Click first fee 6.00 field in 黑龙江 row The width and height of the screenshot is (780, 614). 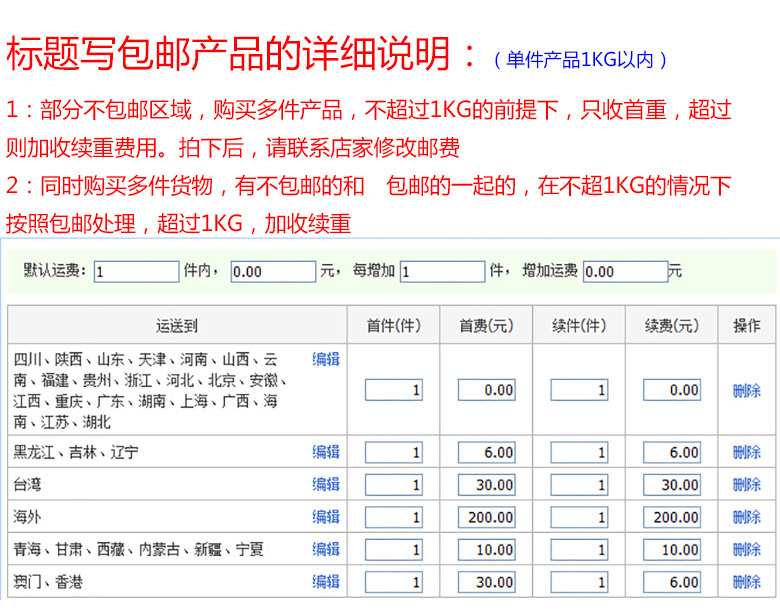(487, 452)
